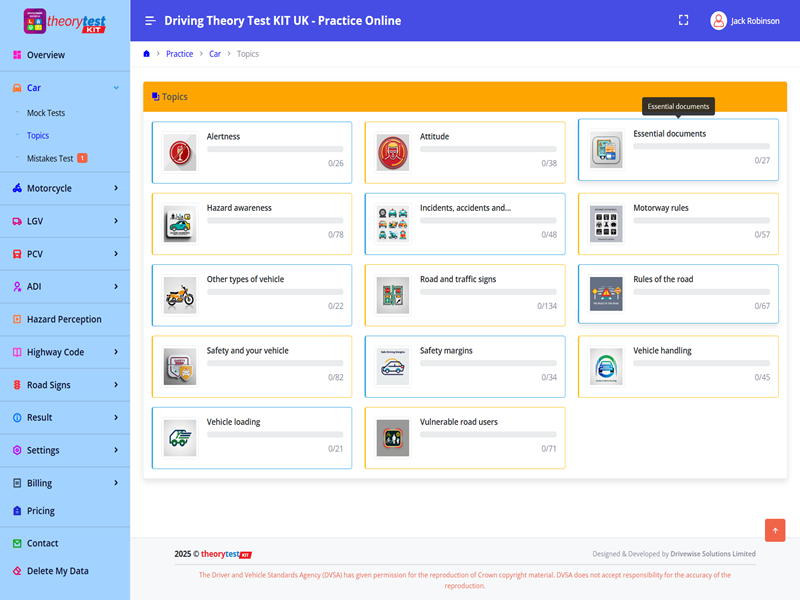Click the theorytest KIT footer link
The image size is (800, 600).
tap(226, 554)
